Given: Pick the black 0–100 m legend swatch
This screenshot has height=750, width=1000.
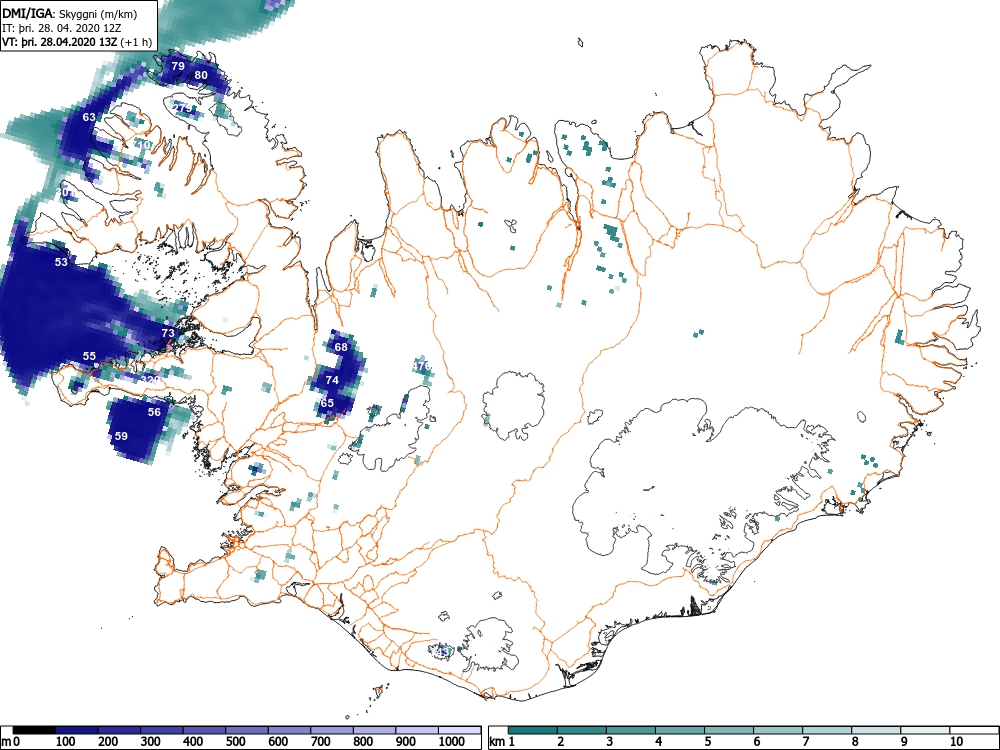Looking at the screenshot, I should point(34,730).
